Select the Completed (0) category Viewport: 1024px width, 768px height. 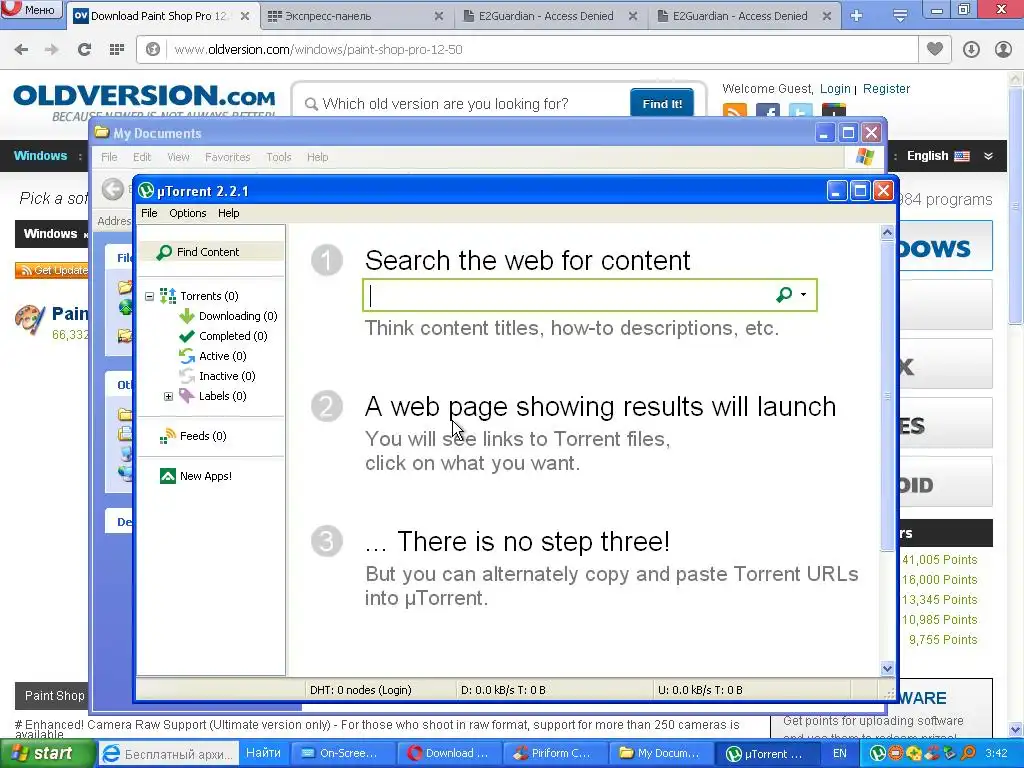223,336
